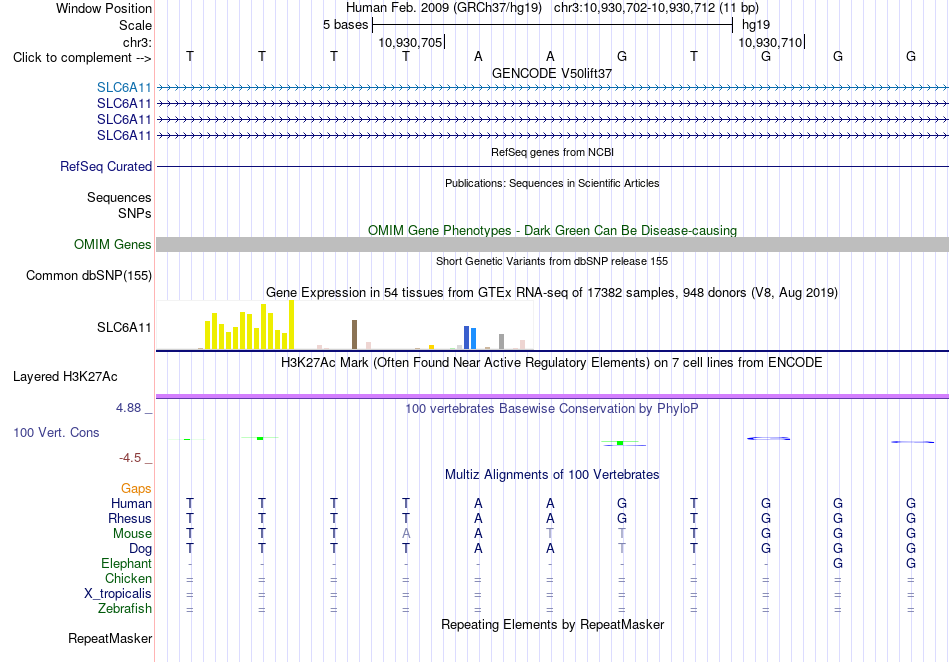Viewport: 950px width, 662px height.
Task: Click the brown bar in GTEx expression chart
Action: point(354,334)
